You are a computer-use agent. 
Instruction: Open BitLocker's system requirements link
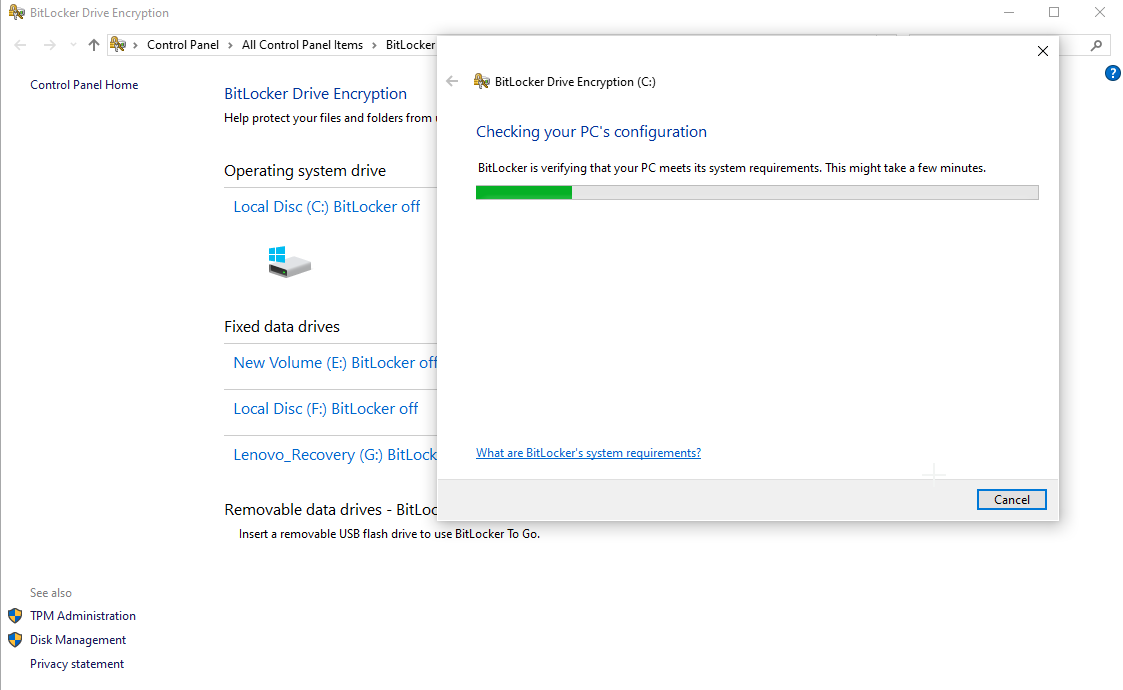click(588, 452)
